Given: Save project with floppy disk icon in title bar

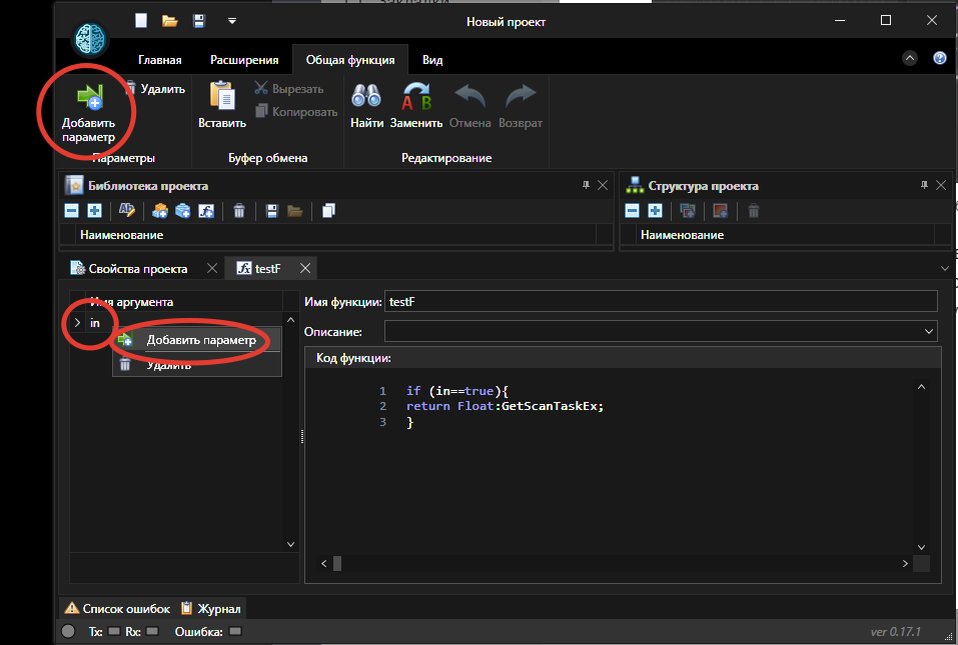Looking at the screenshot, I should 199,21.
